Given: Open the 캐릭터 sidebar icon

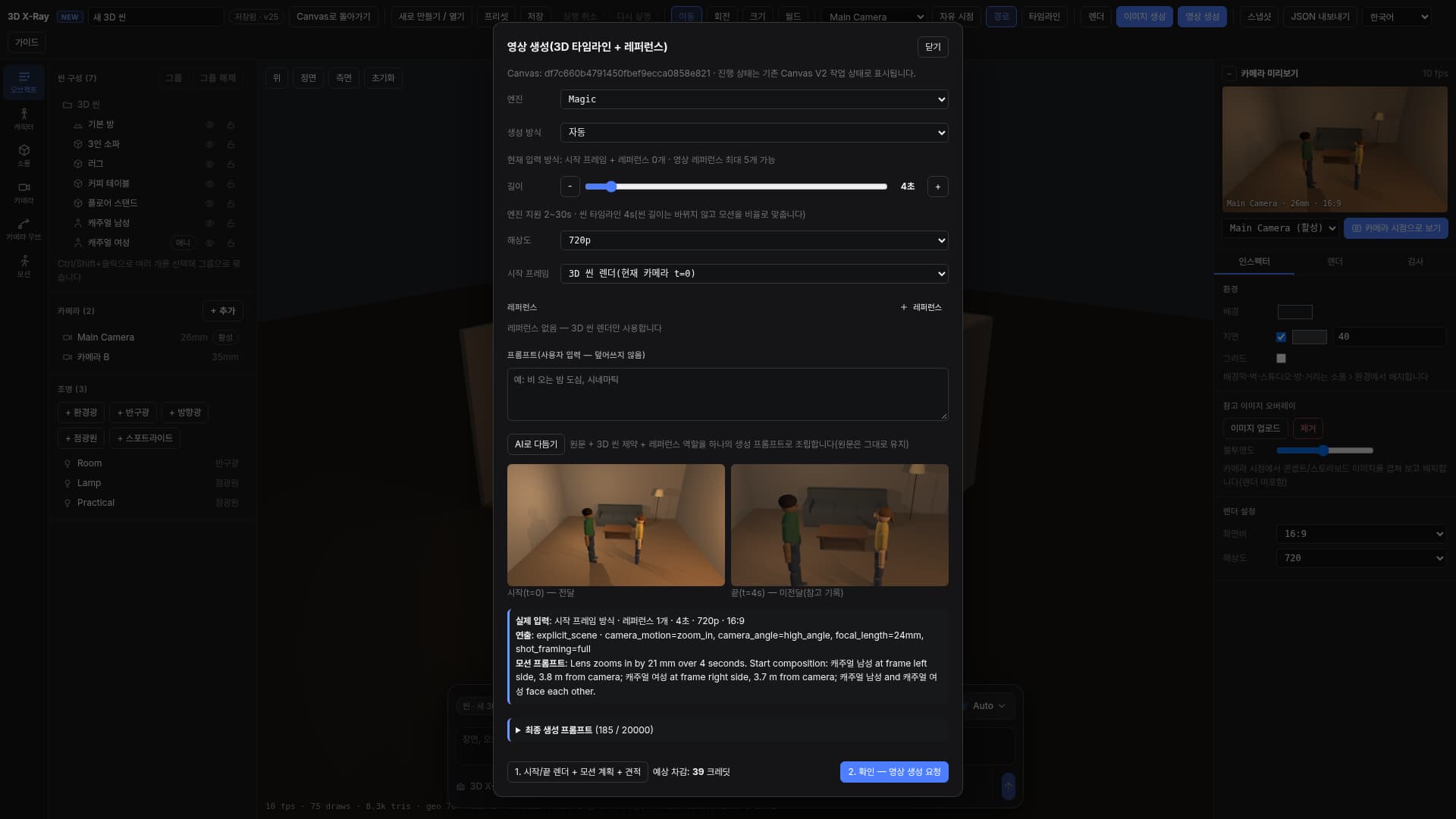Looking at the screenshot, I should tap(24, 119).
